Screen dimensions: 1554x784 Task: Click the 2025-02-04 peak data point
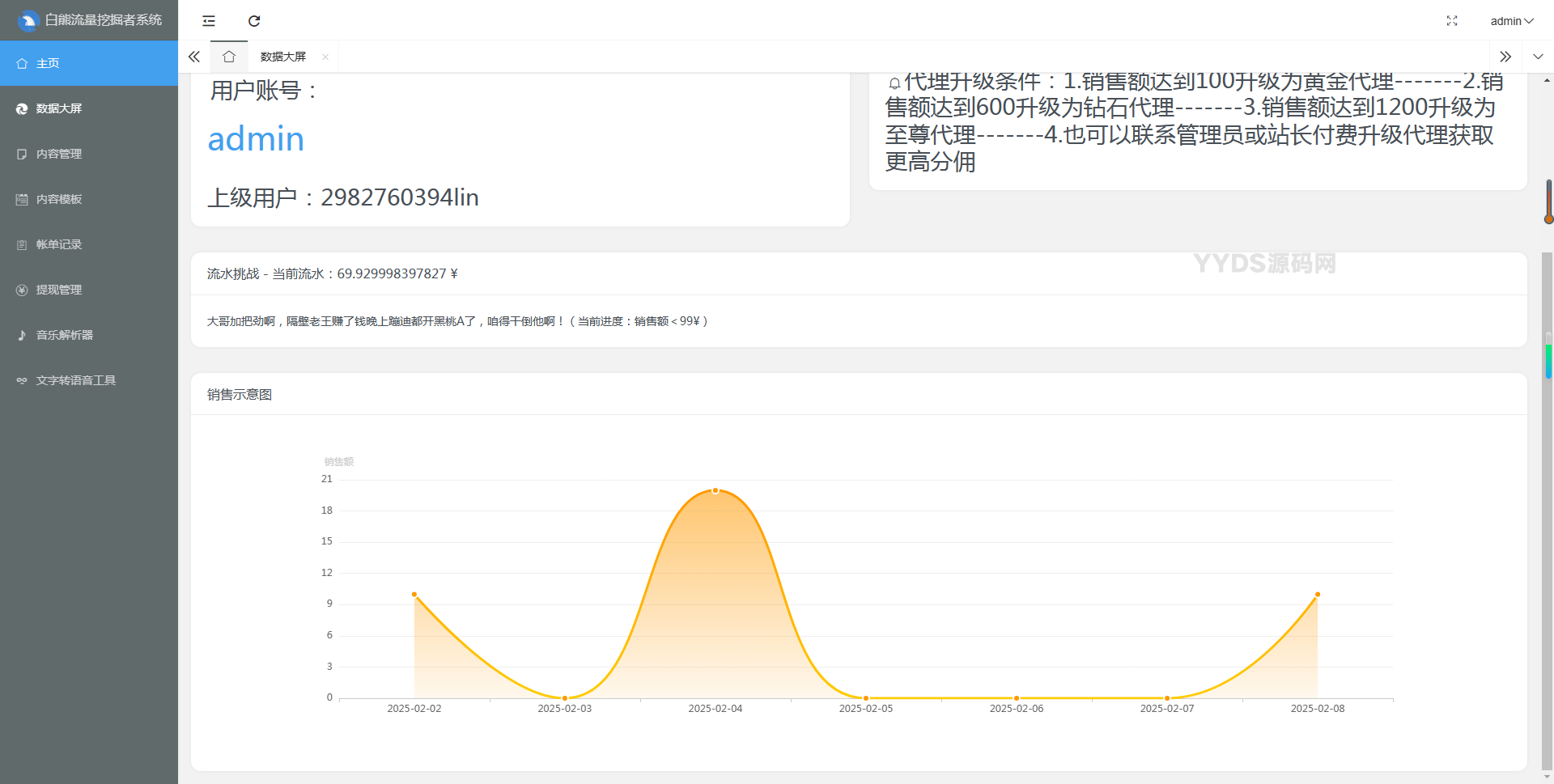715,490
